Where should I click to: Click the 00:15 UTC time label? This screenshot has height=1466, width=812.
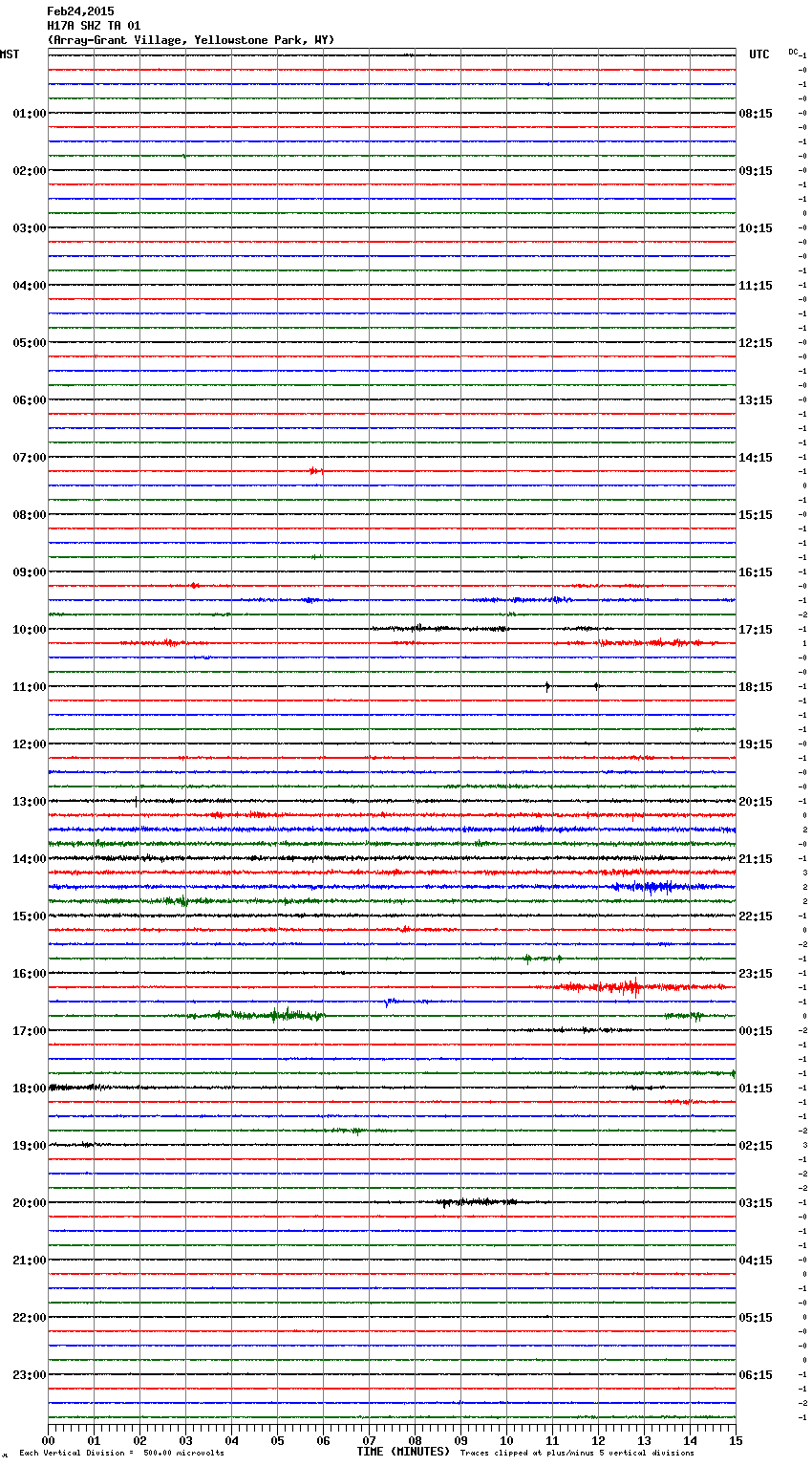point(756,1031)
